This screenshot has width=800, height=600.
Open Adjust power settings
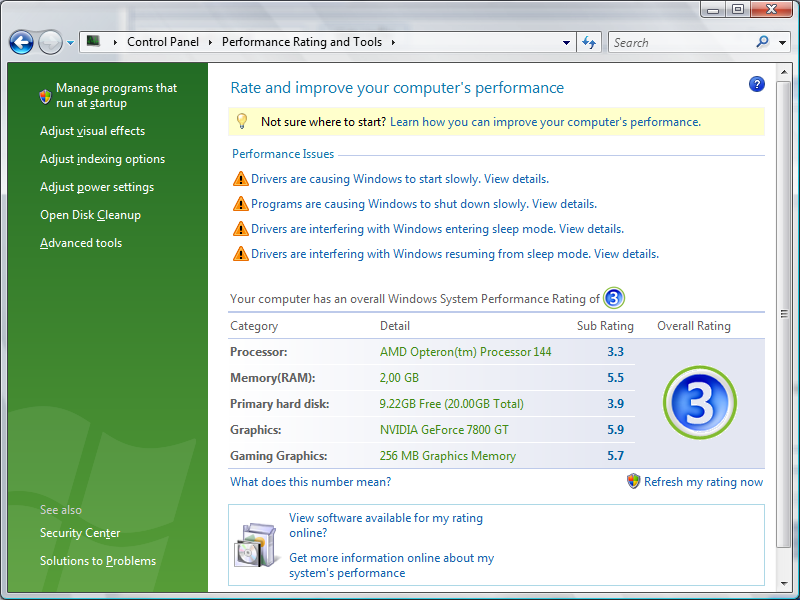pos(97,187)
